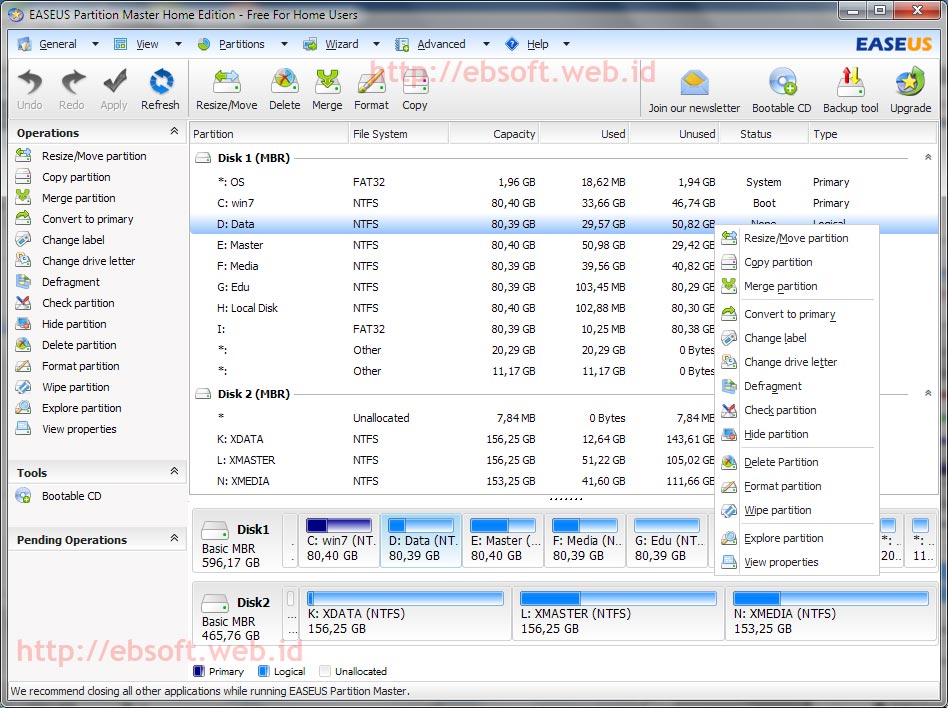Sort by the Capacity column header
Screen dimensions: 948x708
point(494,134)
